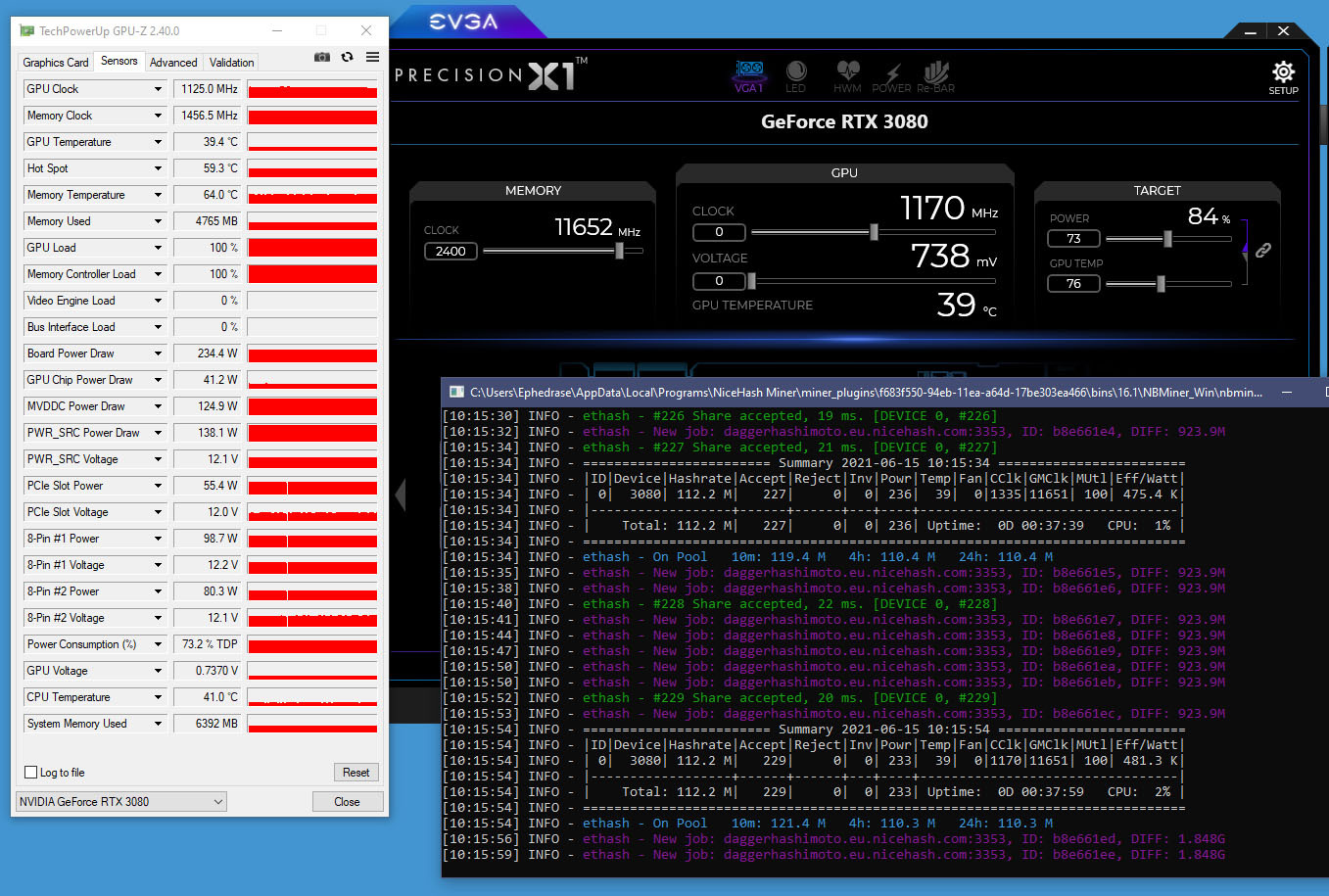This screenshot has width=1329, height=896.
Task: Switch to the Graphics Card tab
Action: point(56,63)
